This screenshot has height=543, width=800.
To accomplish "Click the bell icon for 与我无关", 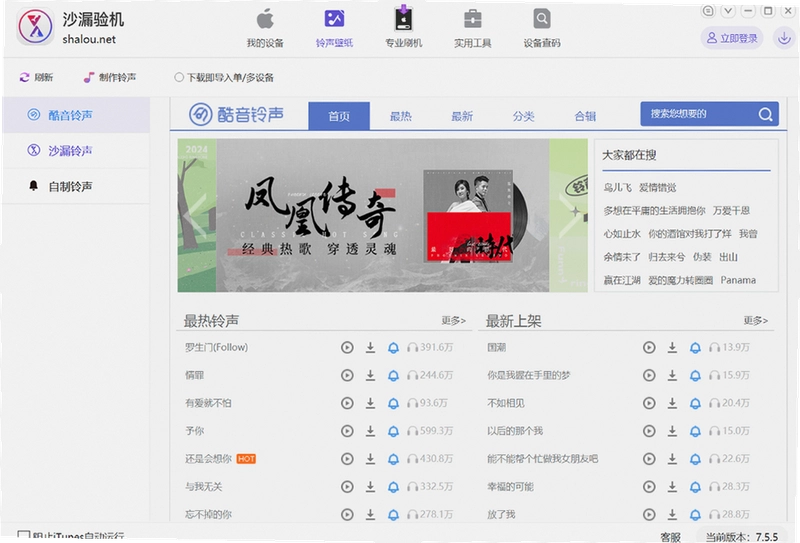I will [393, 487].
